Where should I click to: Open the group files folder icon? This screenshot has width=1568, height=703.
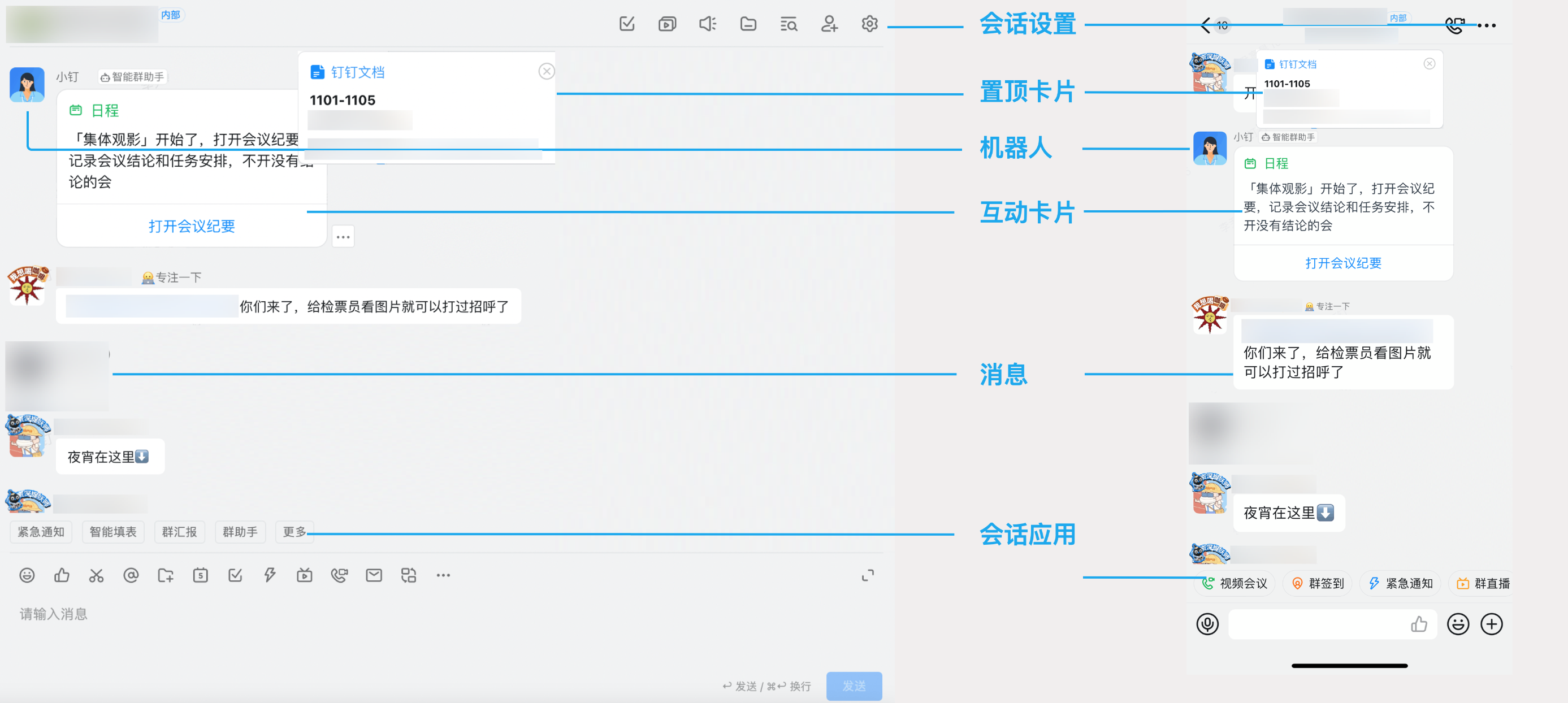(x=748, y=24)
